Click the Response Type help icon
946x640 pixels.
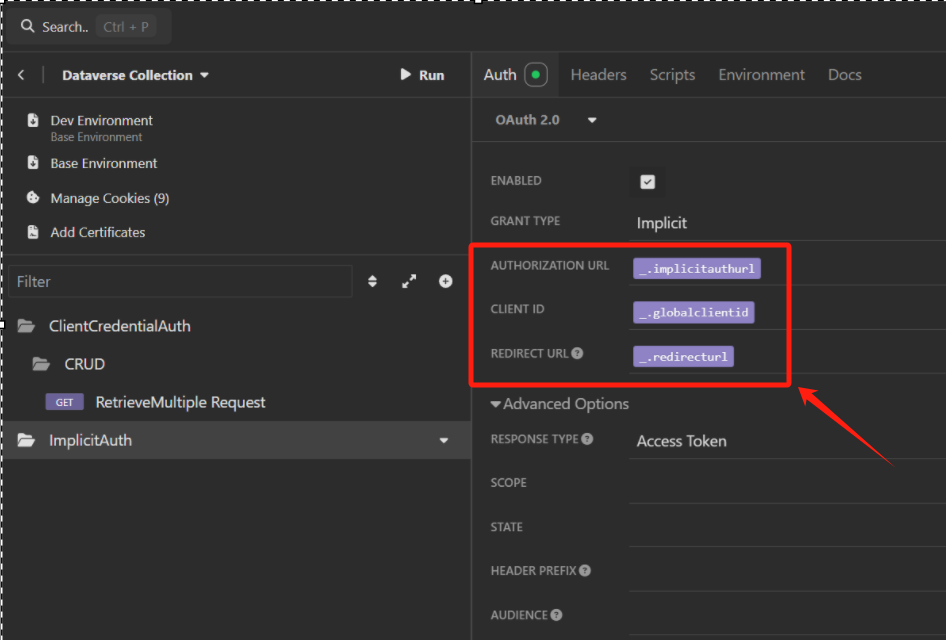pos(587,439)
